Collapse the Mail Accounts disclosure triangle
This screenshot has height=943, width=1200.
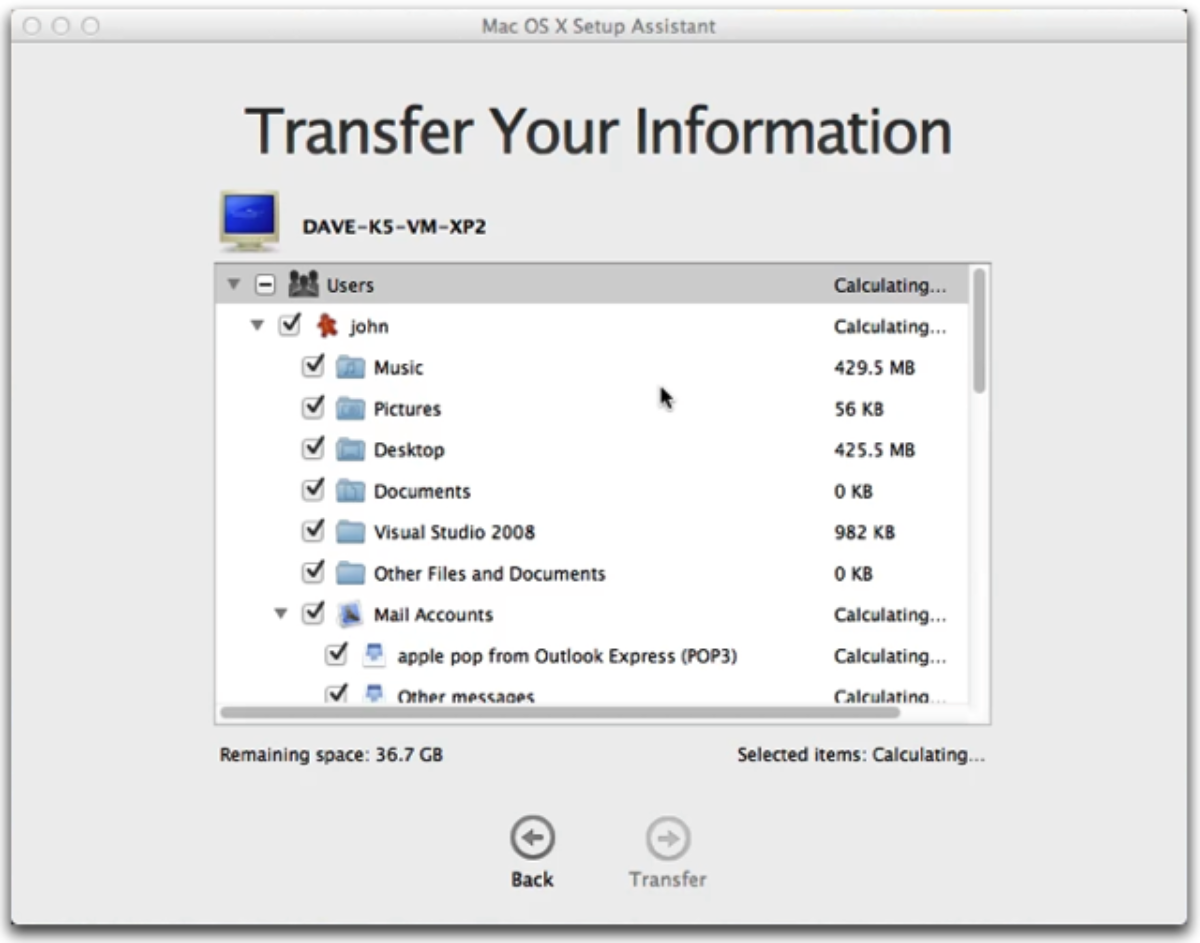point(282,614)
